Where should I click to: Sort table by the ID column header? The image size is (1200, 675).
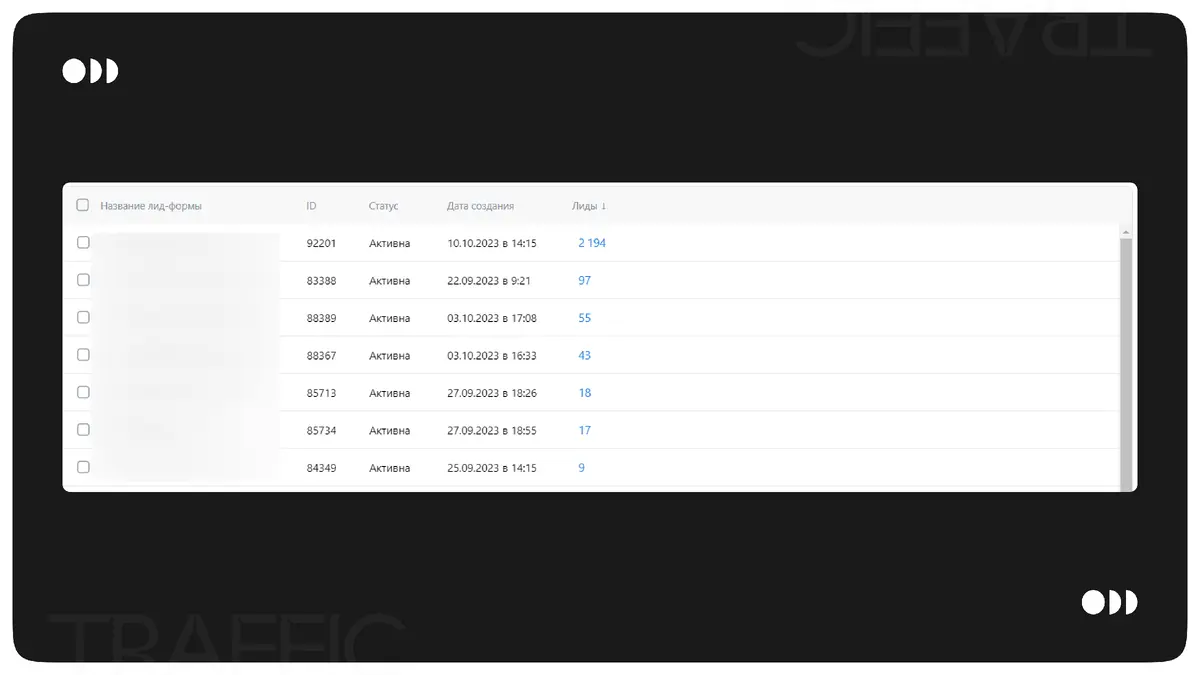(x=311, y=206)
